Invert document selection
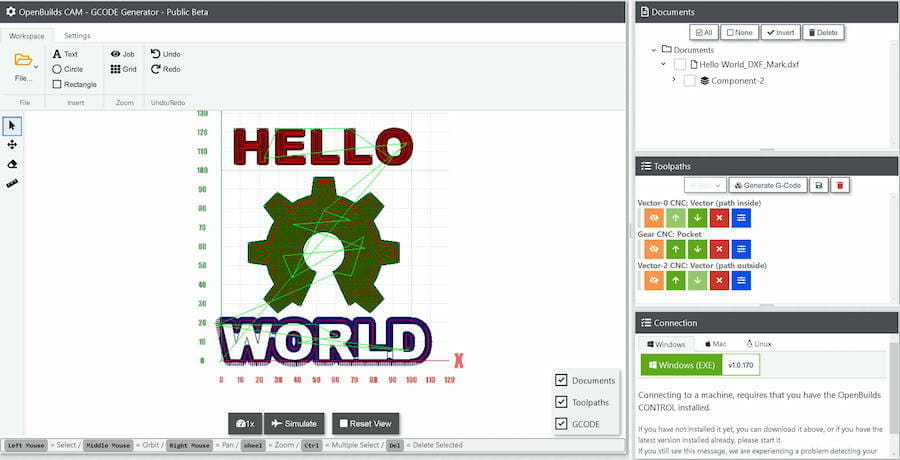The width and height of the screenshot is (900, 460). click(x=781, y=33)
